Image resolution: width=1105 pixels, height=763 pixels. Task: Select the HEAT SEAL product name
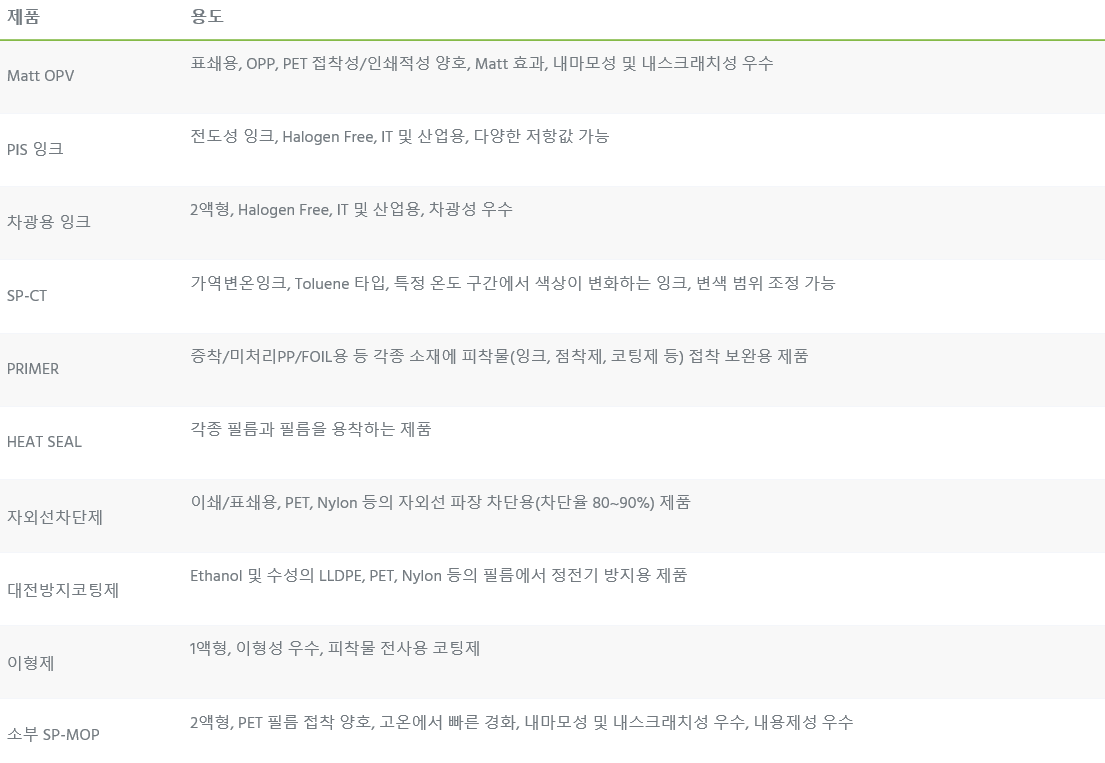coord(44,442)
